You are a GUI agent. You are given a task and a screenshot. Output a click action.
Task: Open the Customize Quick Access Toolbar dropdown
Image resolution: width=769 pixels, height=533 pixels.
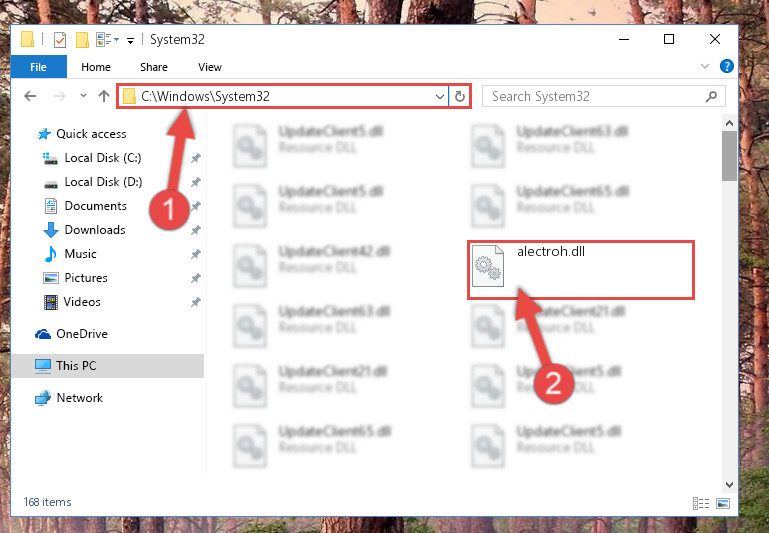click(130, 41)
